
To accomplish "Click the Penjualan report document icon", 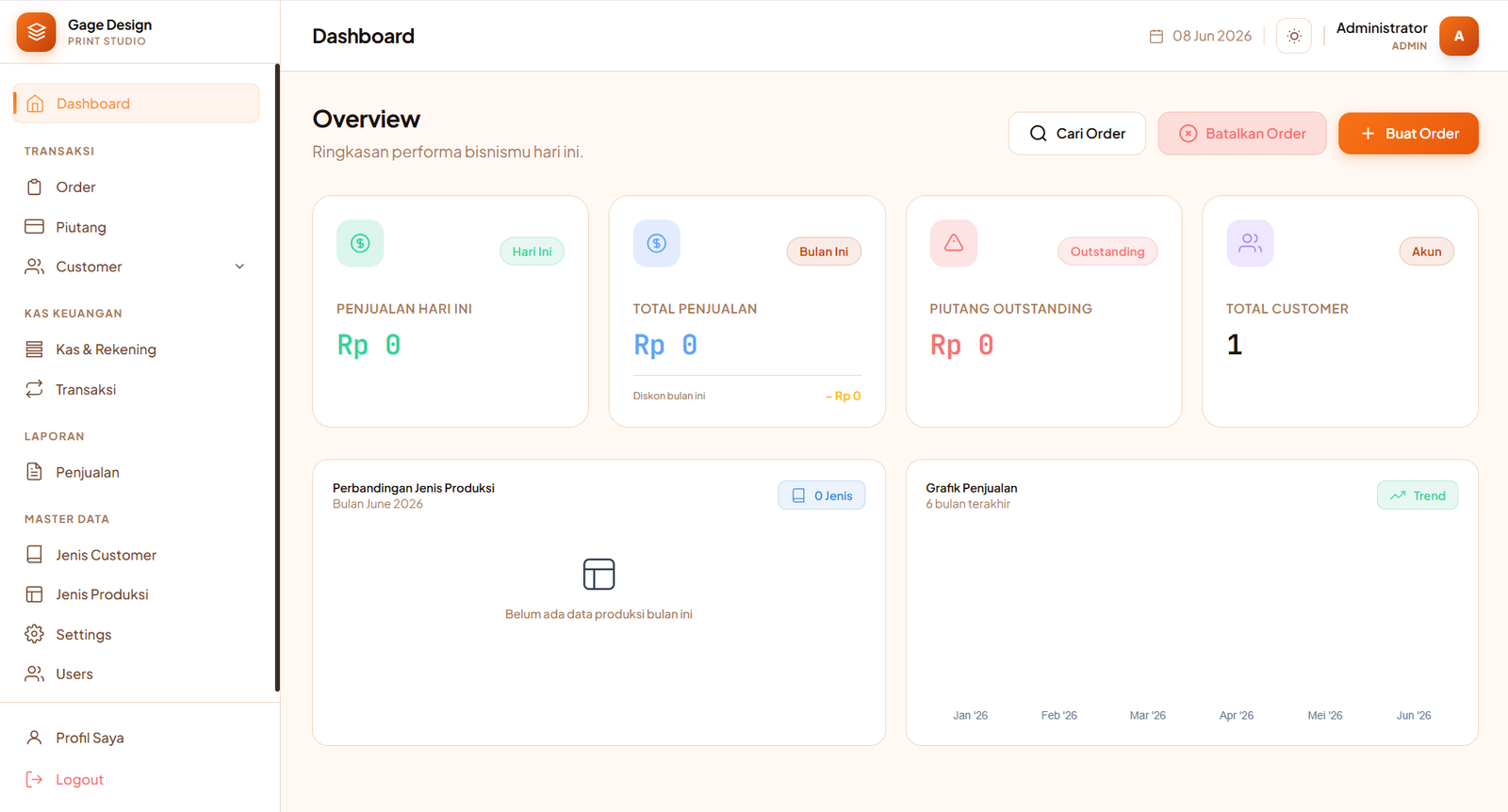I will point(35,472).
